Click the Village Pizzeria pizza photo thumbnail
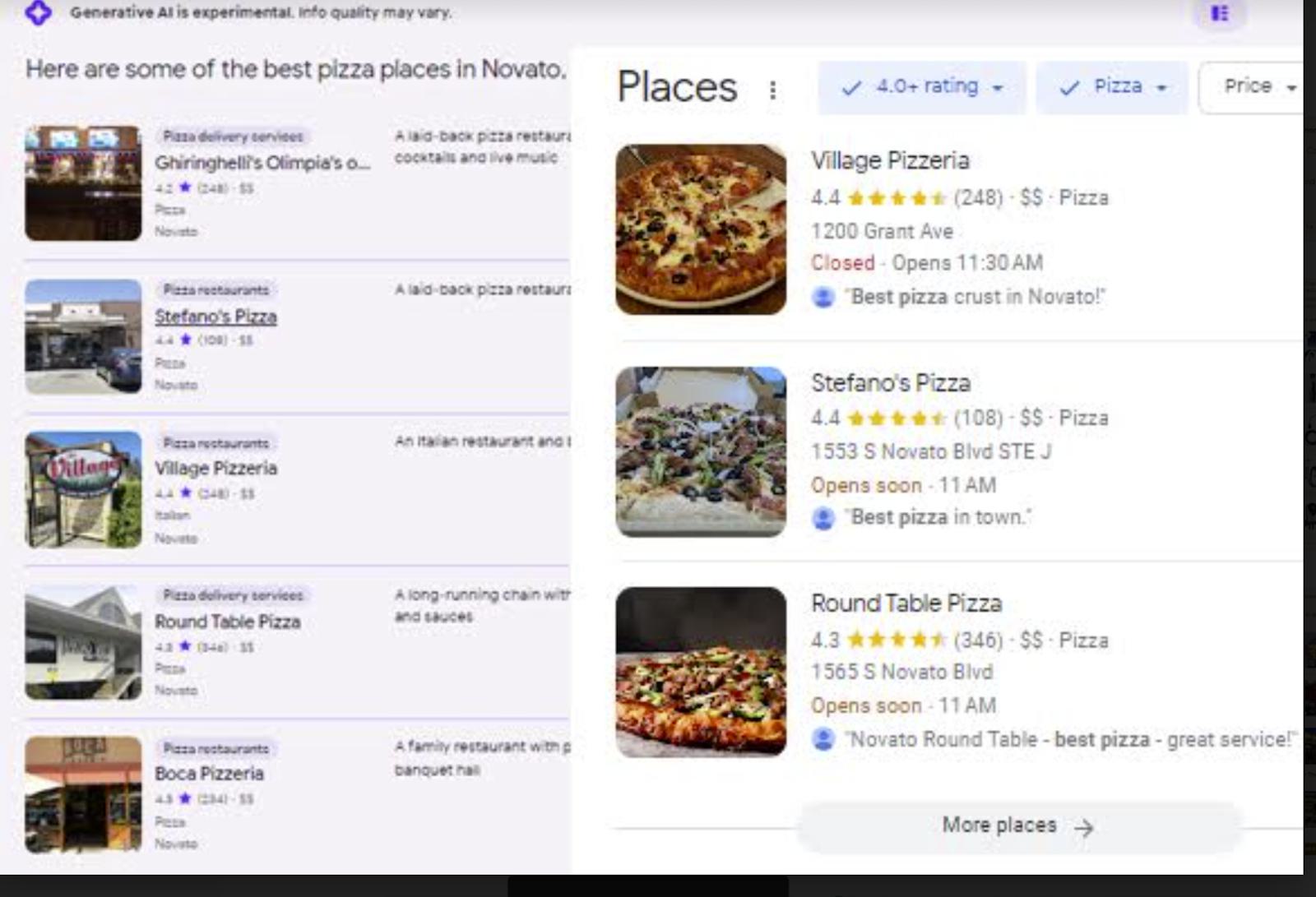The width and height of the screenshot is (1316, 897). point(701,229)
